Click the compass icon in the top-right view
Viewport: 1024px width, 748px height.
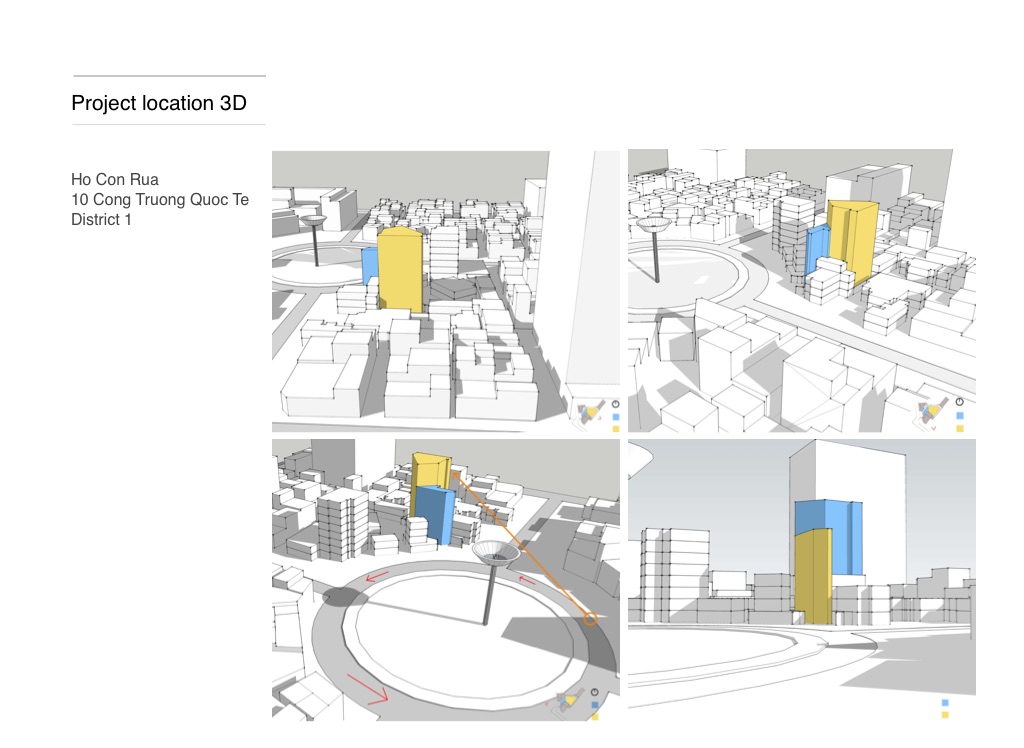point(960,402)
